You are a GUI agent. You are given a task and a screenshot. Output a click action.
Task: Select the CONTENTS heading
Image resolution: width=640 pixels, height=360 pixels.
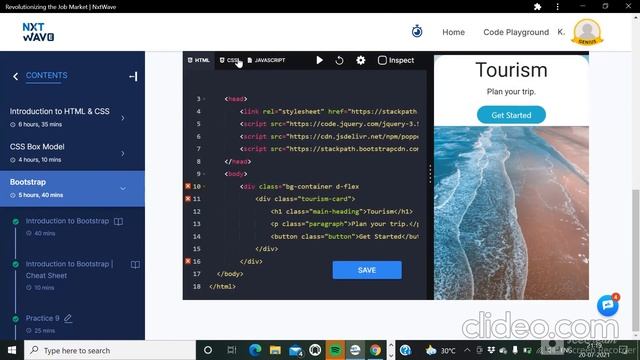pyautogui.click(x=47, y=76)
